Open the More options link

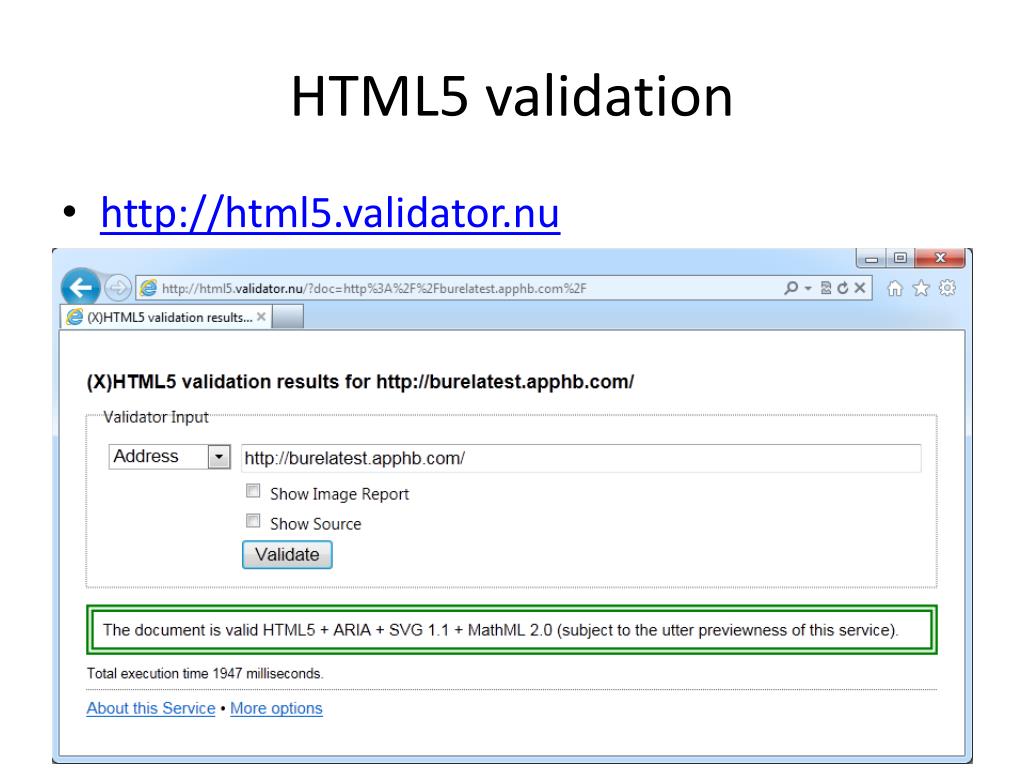click(276, 709)
